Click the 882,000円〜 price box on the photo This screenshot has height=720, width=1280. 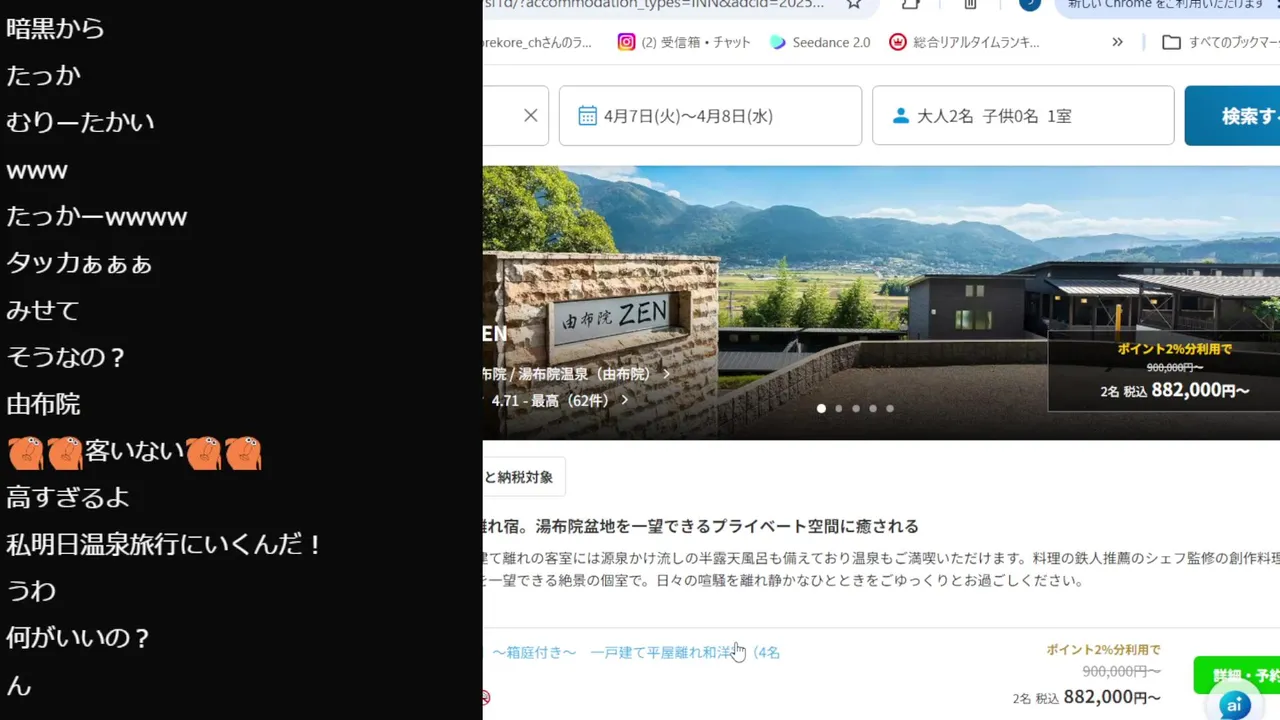1164,371
